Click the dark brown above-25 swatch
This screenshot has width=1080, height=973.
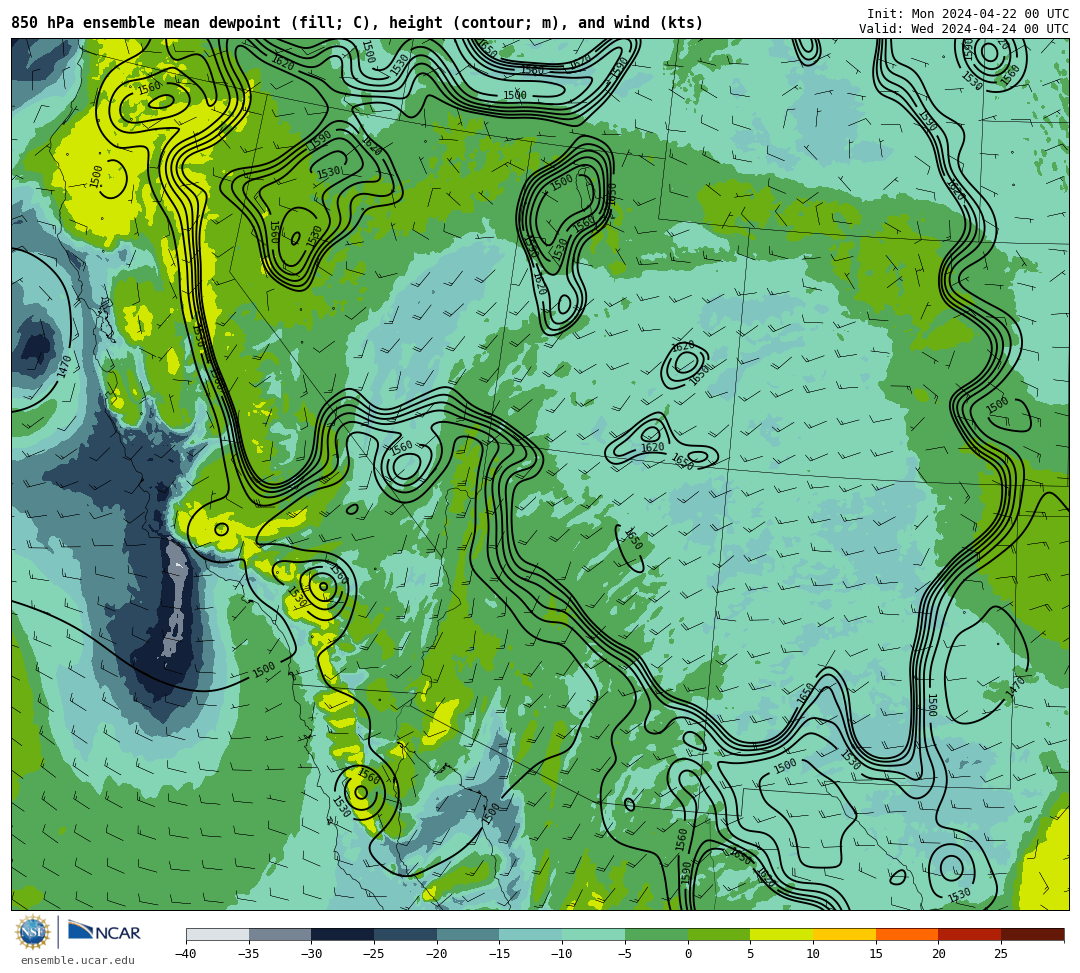(x=1032, y=934)
